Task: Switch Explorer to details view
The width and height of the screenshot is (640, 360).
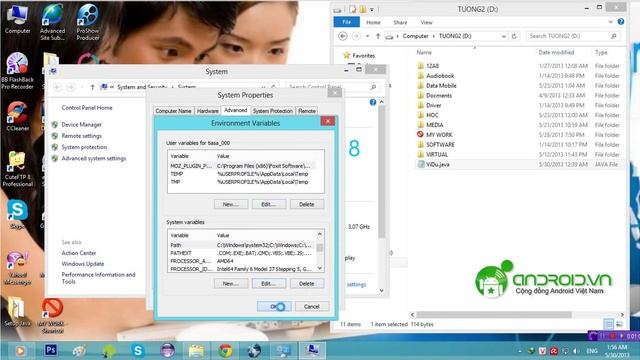Action: pyautogui.click(x=608, y=324)
